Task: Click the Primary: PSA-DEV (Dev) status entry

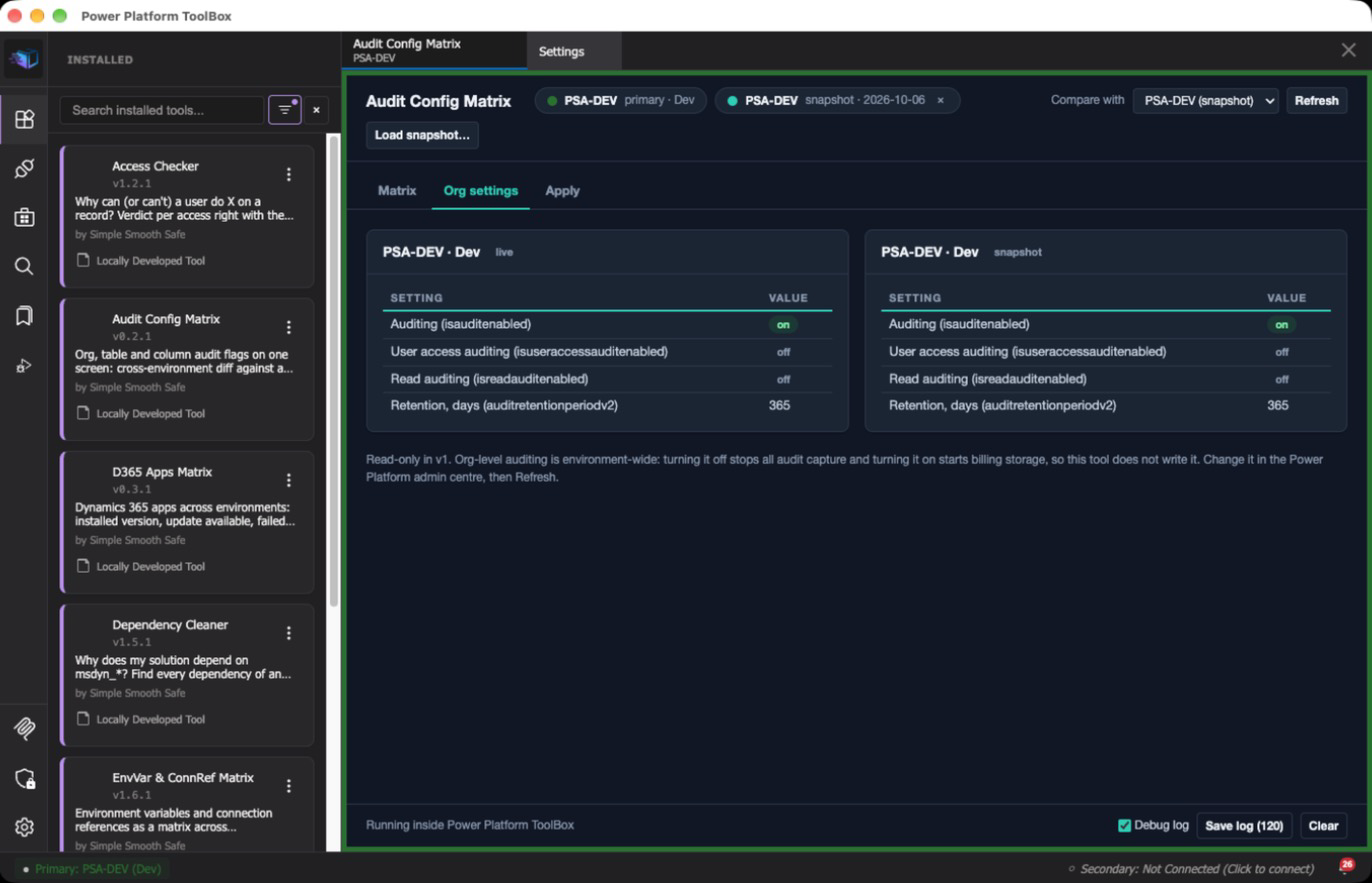Action: [x=92, y=869]
